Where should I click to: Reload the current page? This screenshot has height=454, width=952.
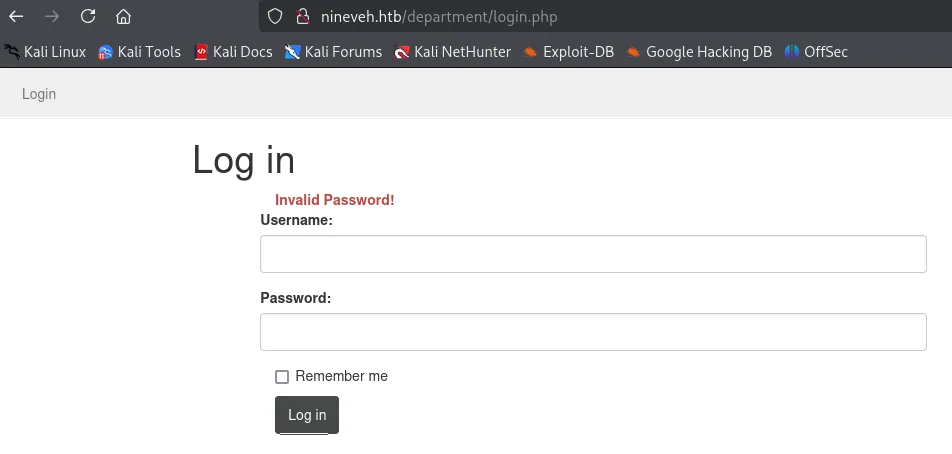[x=88, y=16]
